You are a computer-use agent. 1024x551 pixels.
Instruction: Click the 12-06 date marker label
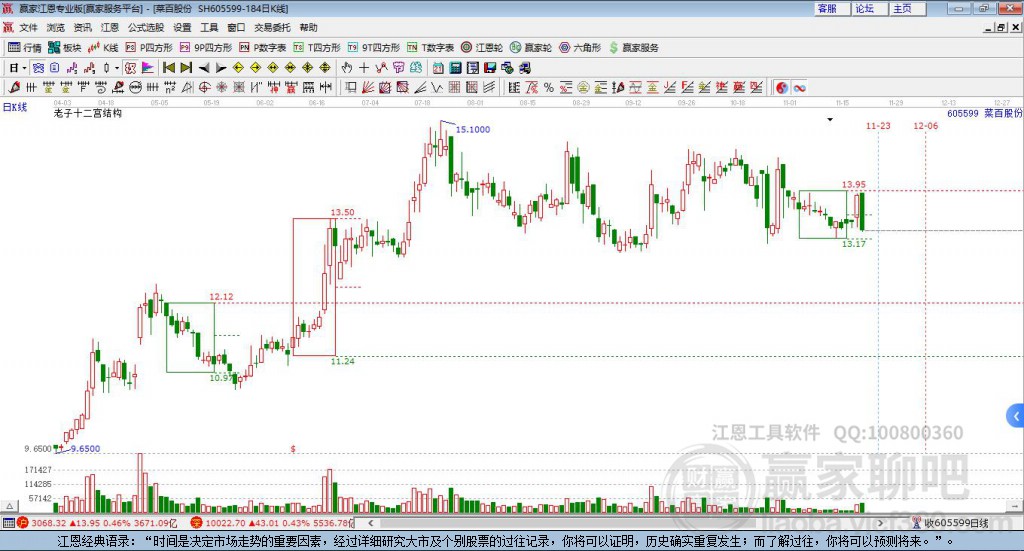925,125
